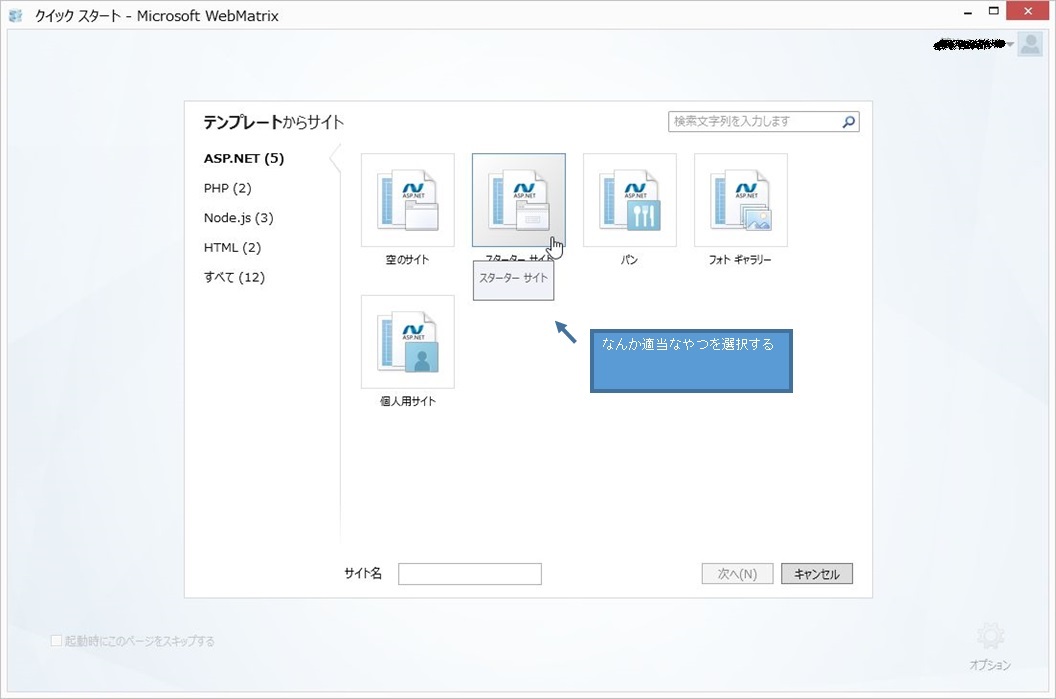Show HTML (2) templates category
Image resolution: width=1056 pixels, height=699 pixels.
(x=232, y=247)
